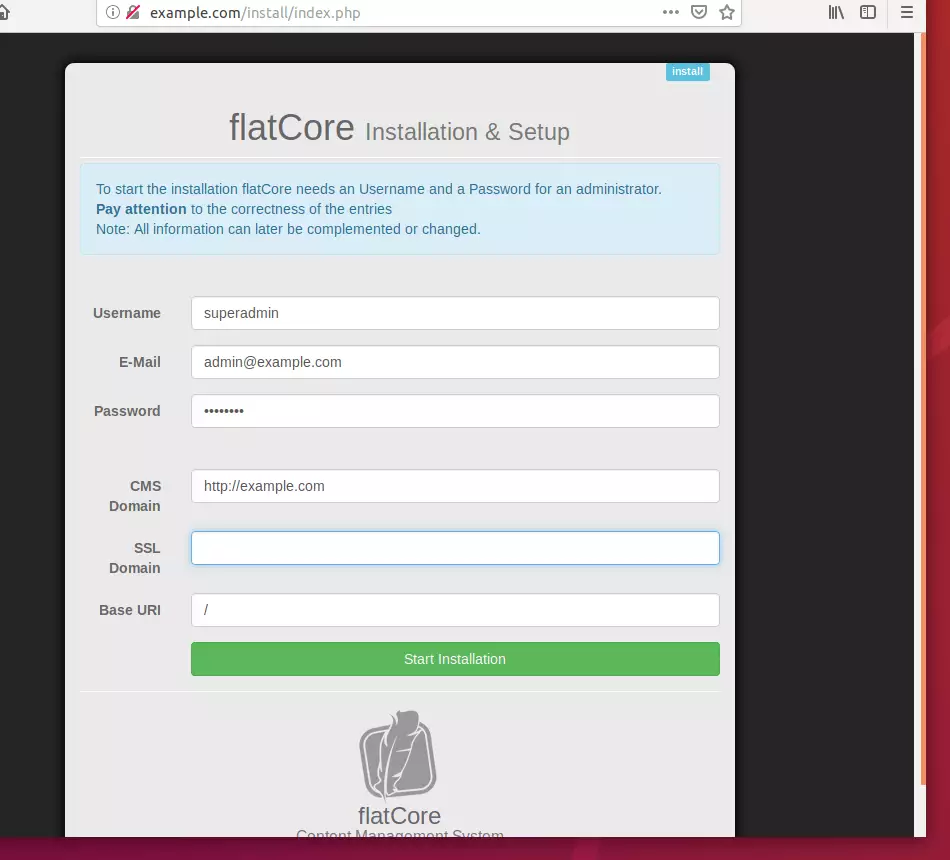
Task: Click the Username field containing superadmin
Action: 455,313
